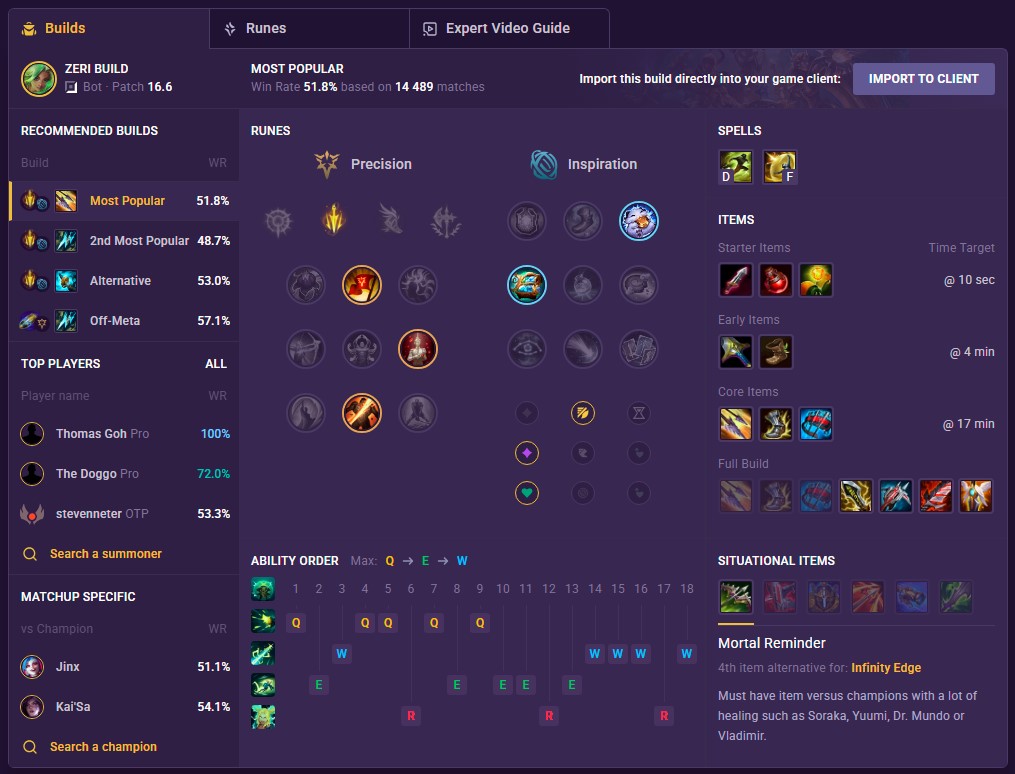The height and width of the screenshot is (774, 1015).
Task: Choose the Off-Meta recommended build
Action: pos(124,321)
